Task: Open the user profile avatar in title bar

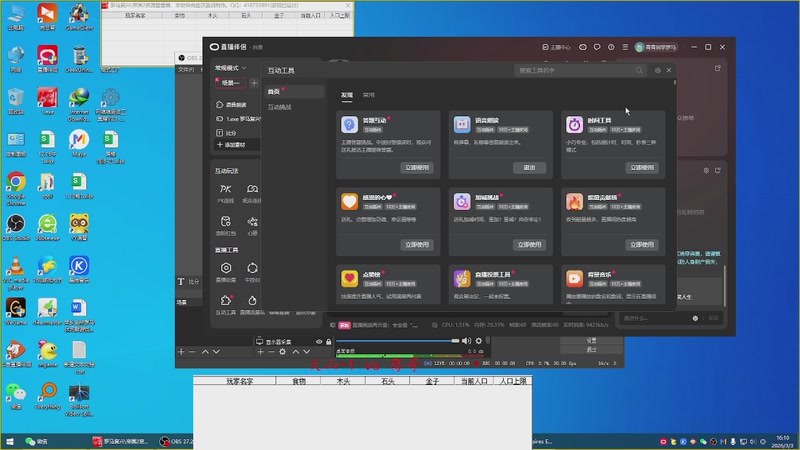Action: [639, 47]
